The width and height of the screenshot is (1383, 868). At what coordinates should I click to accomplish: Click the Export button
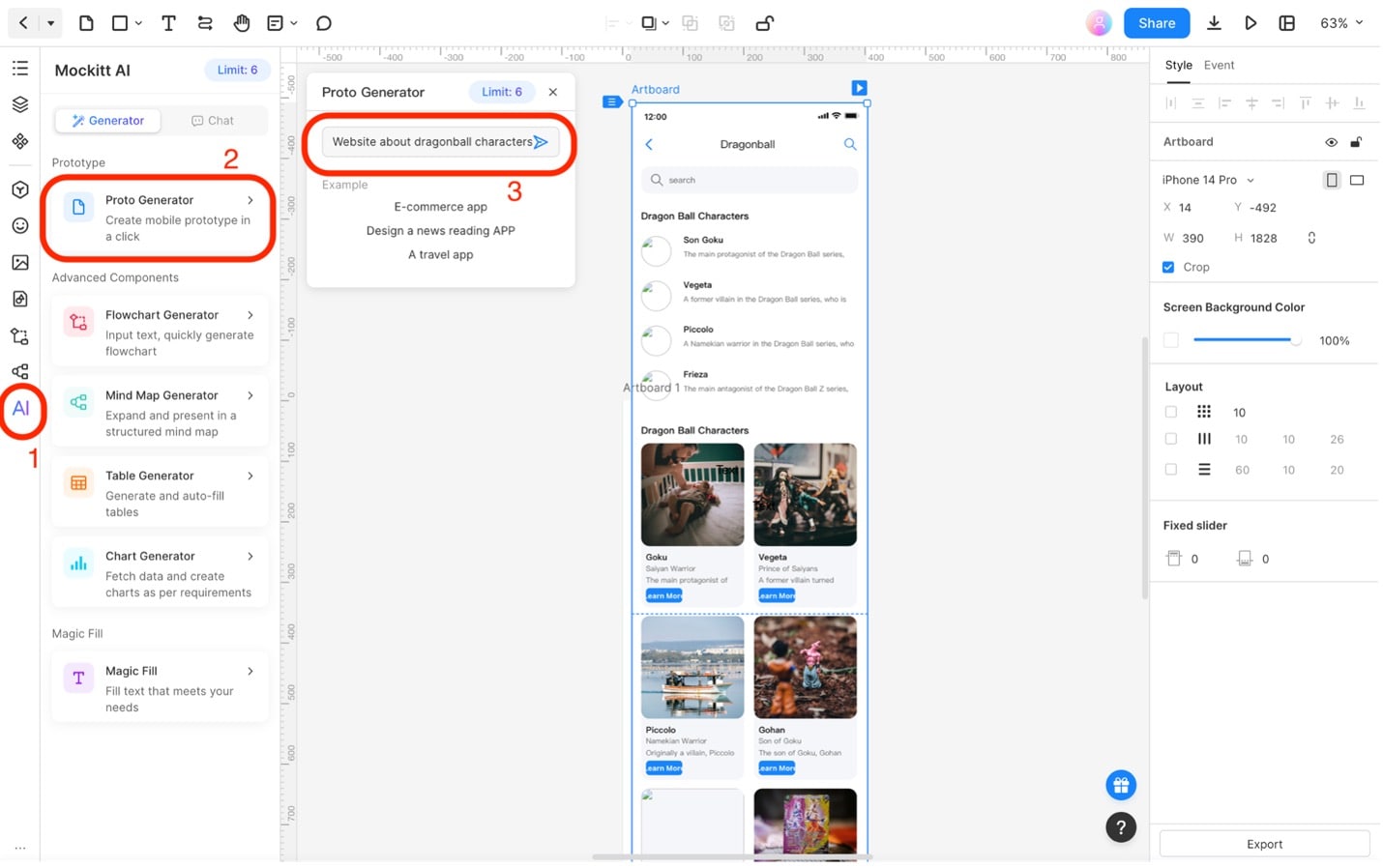[x=1264, y=844]
